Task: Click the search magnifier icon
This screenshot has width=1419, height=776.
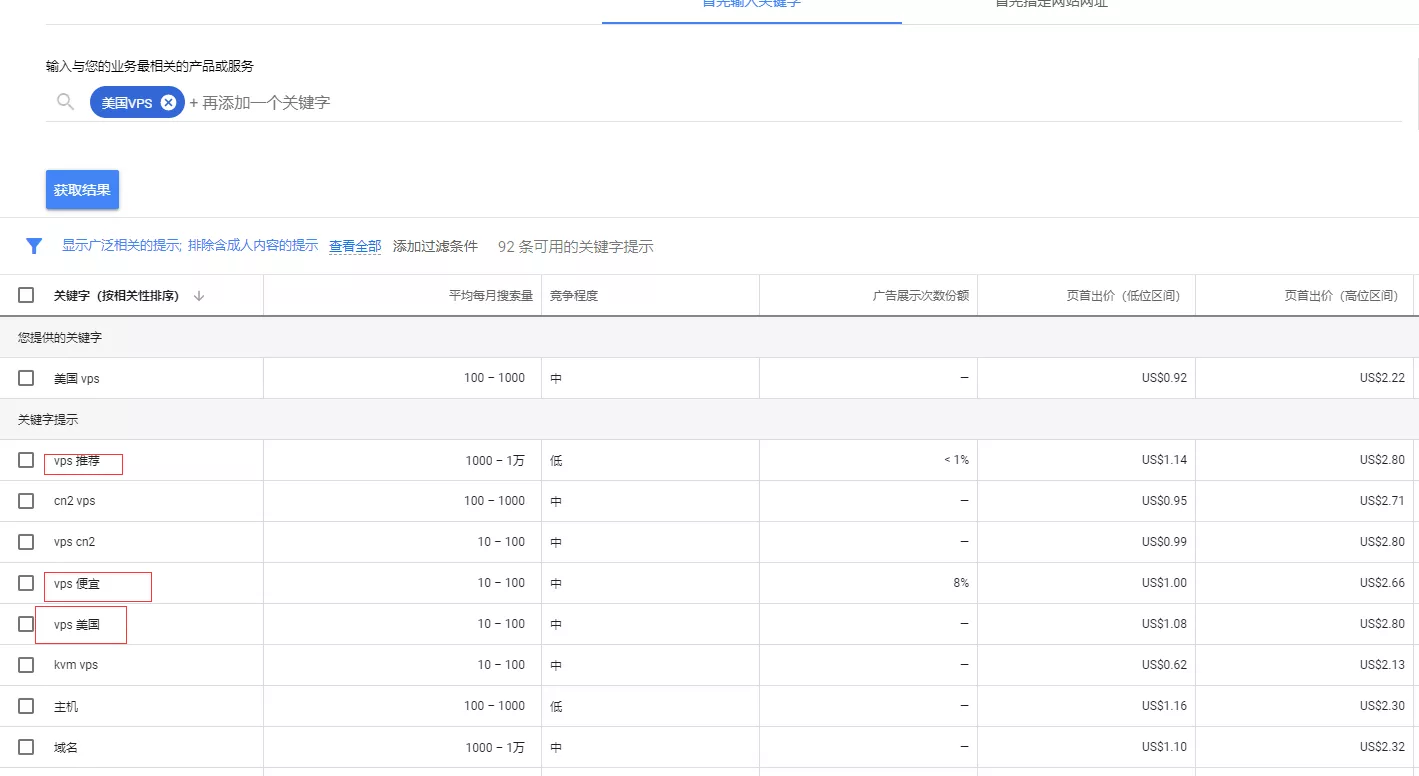Action: coord(66,102)
